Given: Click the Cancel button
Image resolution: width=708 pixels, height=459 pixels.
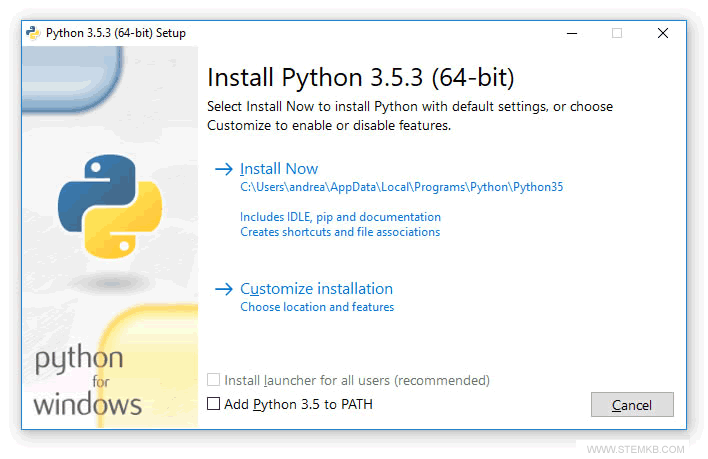Looking at the screenshot, I should pos(632,405).
